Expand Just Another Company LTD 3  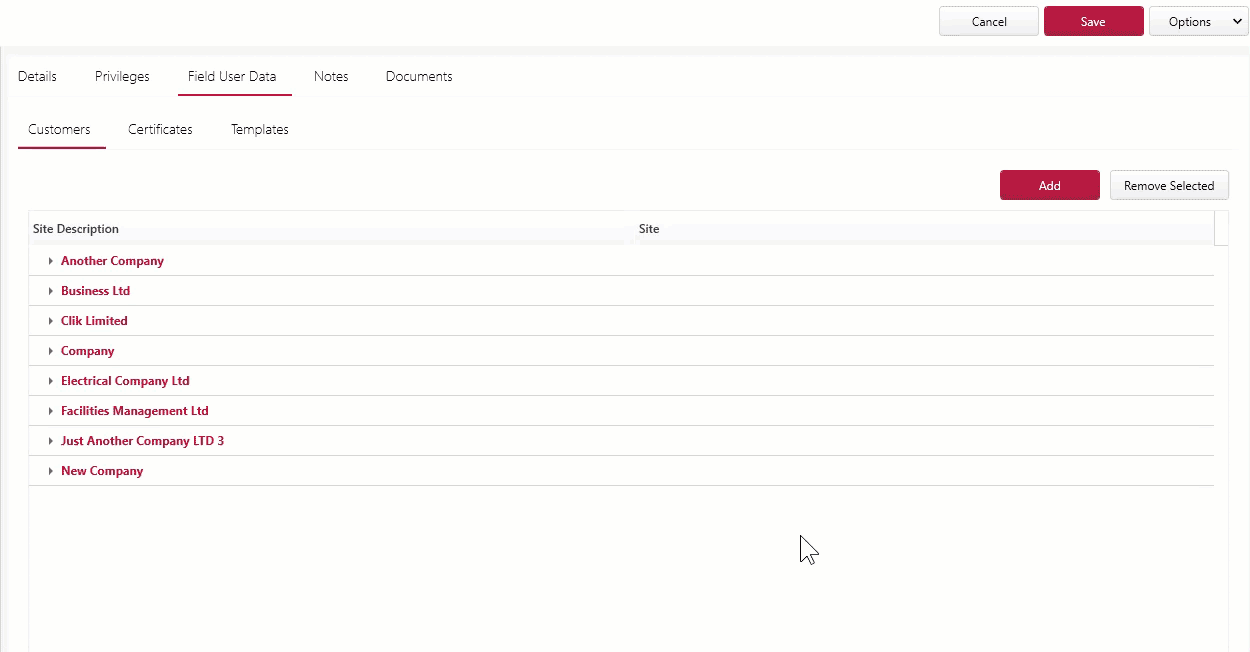[x=50, y=441]
